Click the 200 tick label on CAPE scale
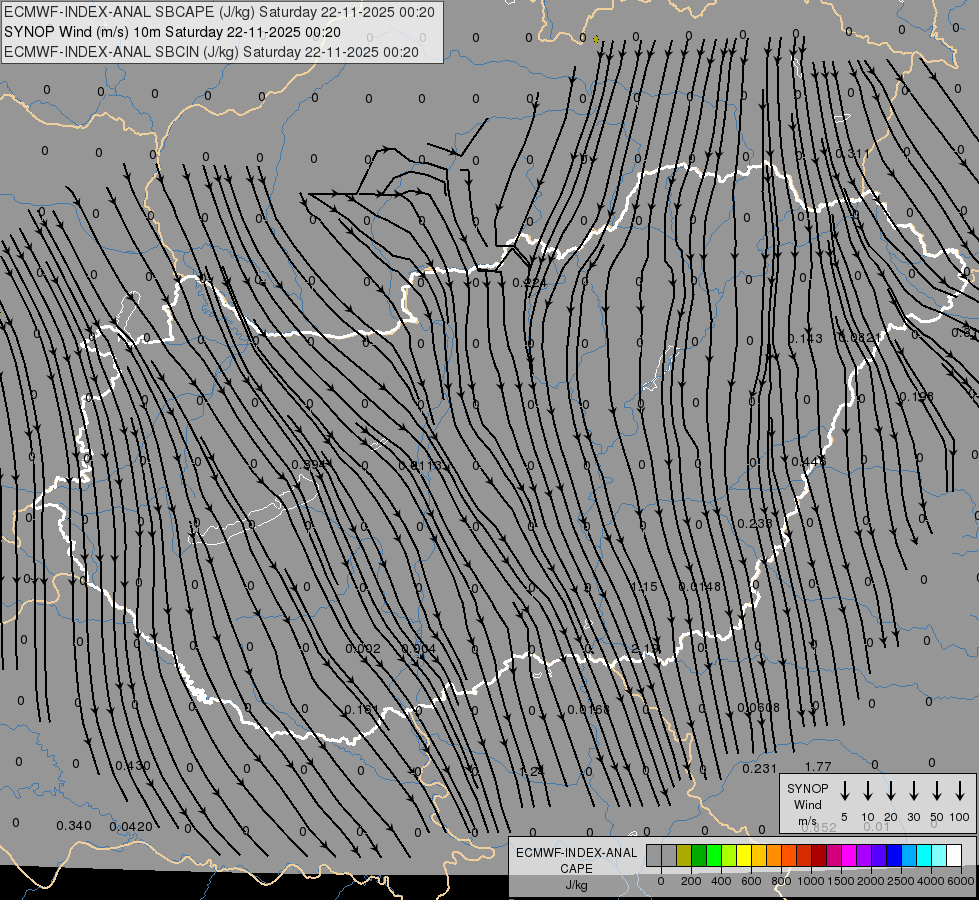The height and width of the screenshot is (900, 979). 691,881
